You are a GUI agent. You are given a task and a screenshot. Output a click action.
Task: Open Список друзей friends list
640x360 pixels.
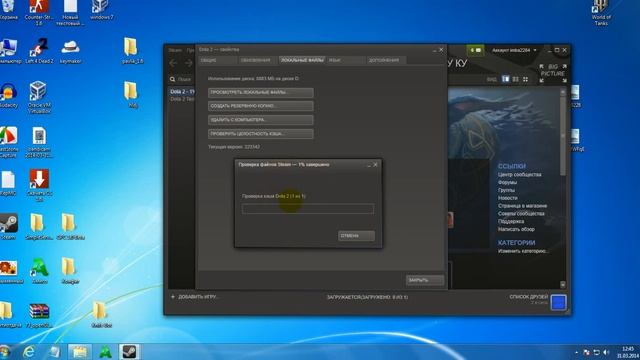[x=529, y=297]
